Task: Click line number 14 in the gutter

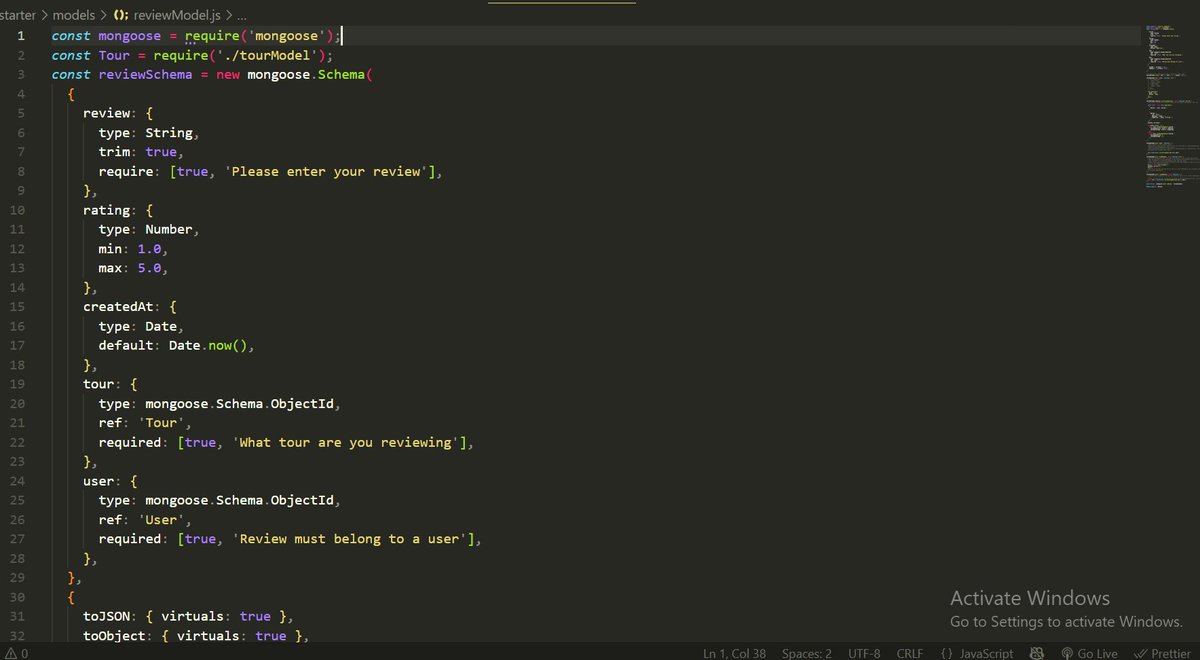Action: (18, 287)
